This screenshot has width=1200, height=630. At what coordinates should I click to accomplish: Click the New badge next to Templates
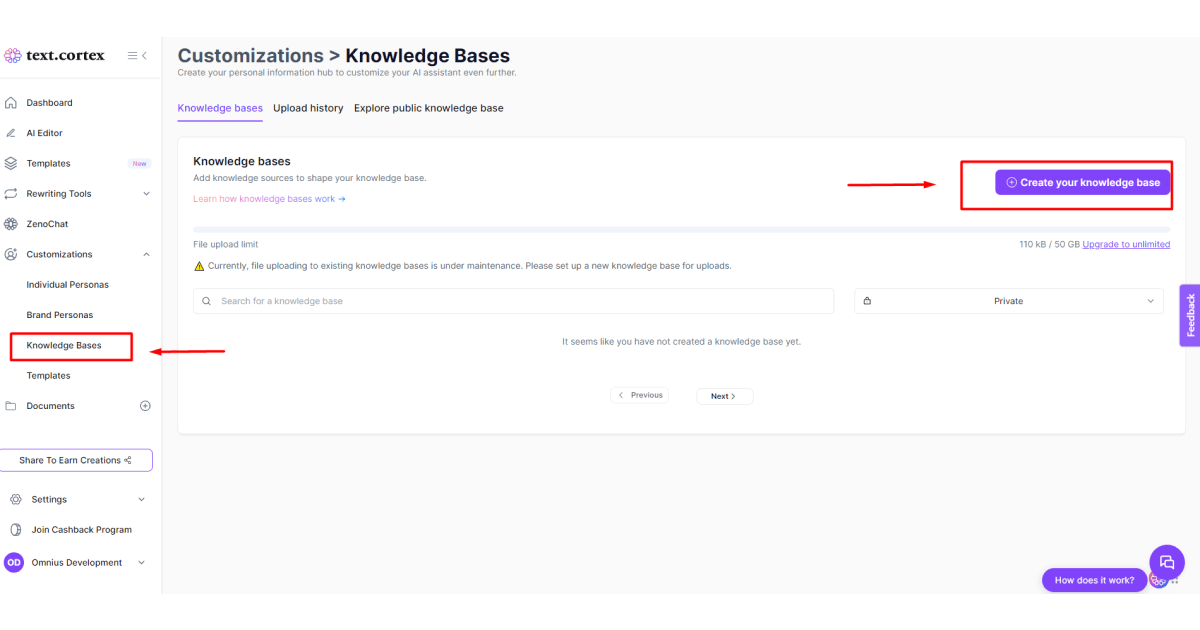pos(139,164)
